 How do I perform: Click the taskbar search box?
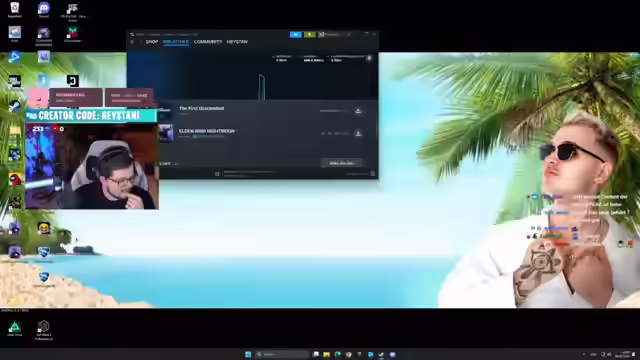coord(282,354)
